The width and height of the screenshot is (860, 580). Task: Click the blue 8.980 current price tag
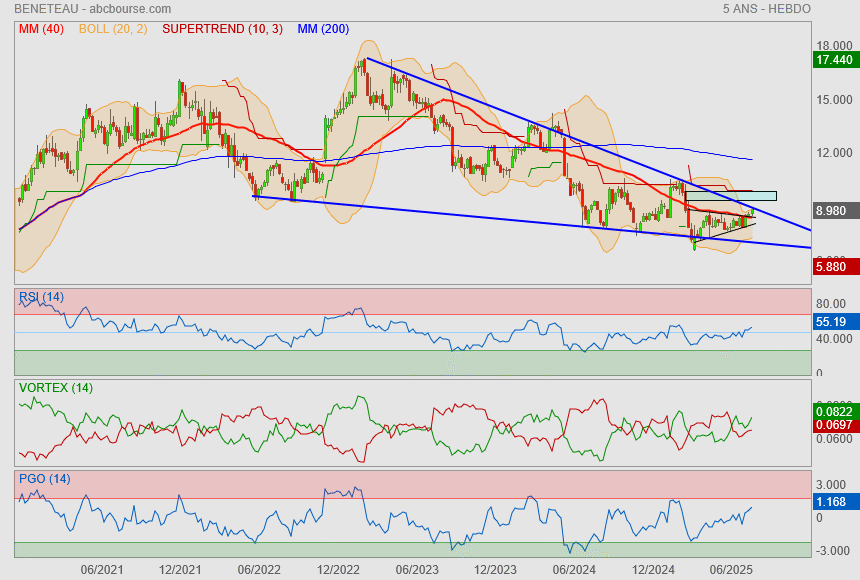[834, 211]
